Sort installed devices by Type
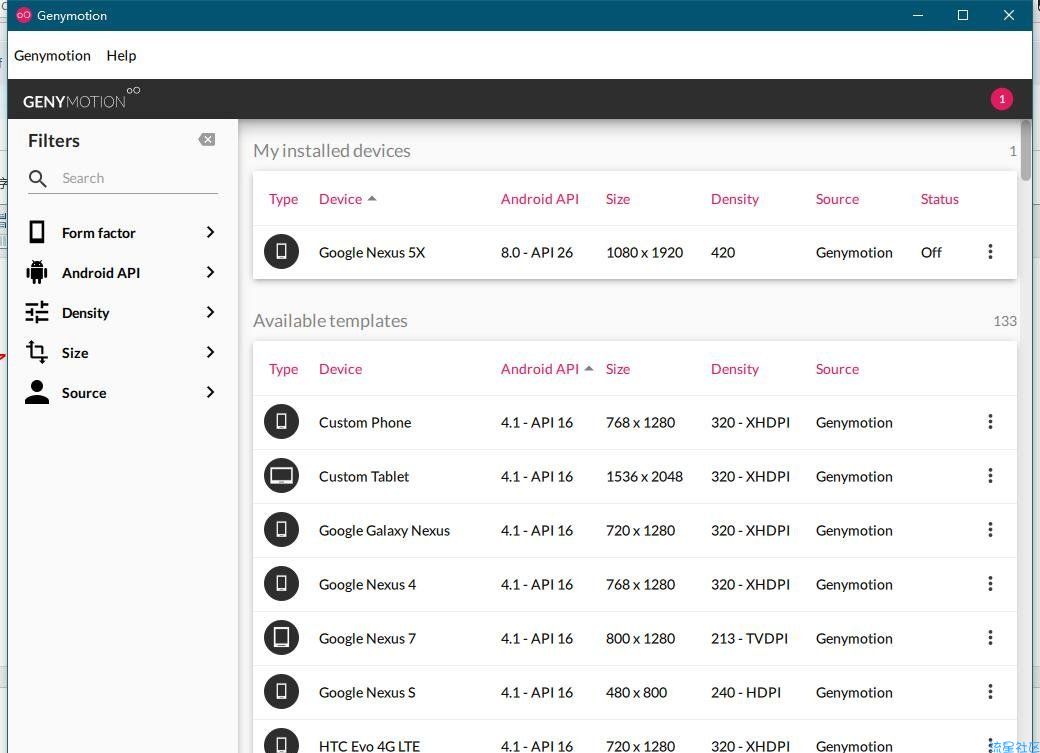 [x=283, y=199]
